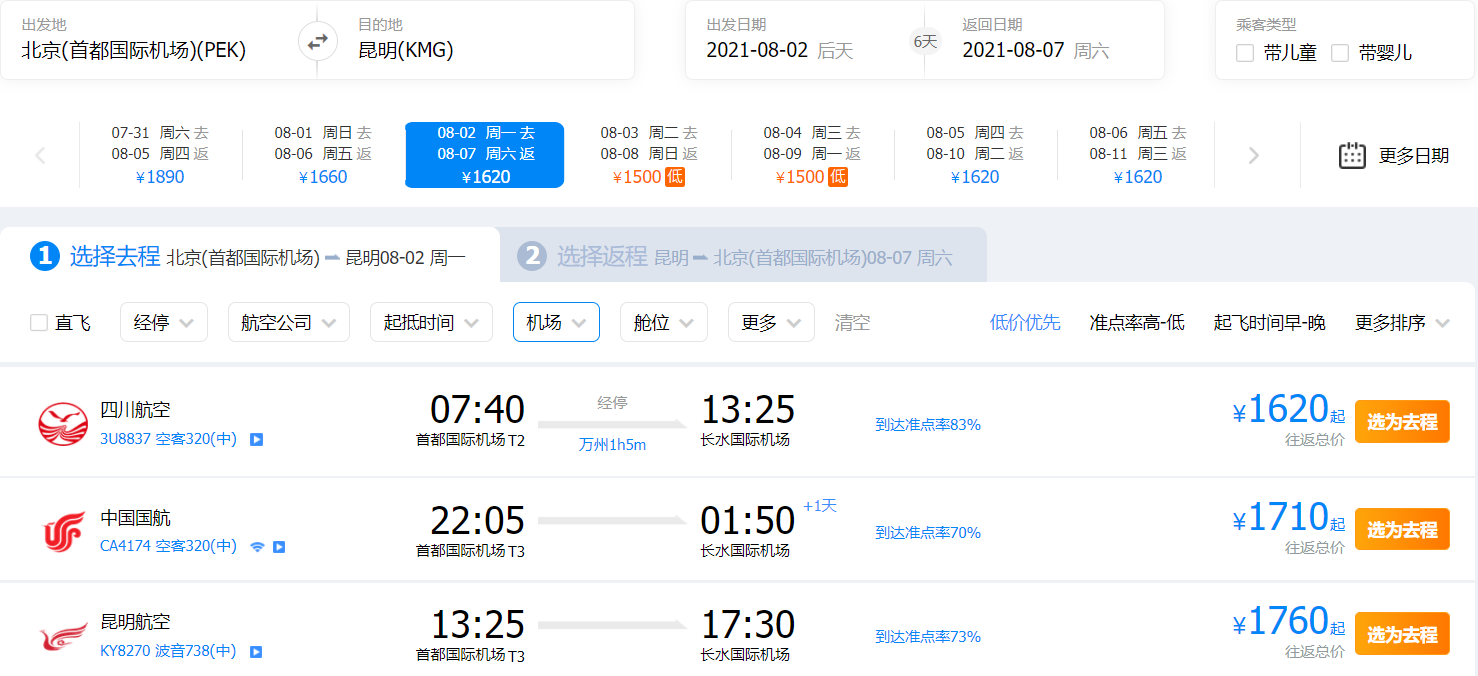Select 08-05 date option ¥1620
1478x676 pixels.
[x=975, y=155]
